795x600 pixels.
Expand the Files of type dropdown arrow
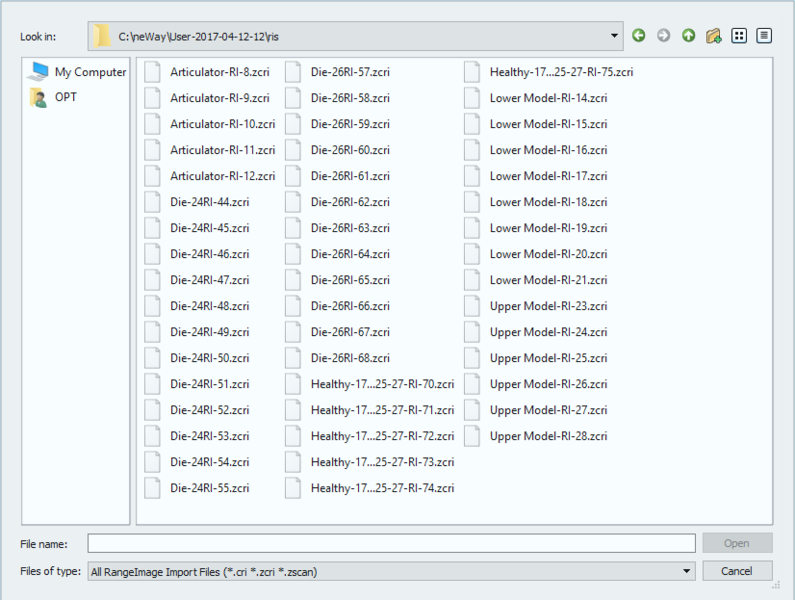(686, 571)
